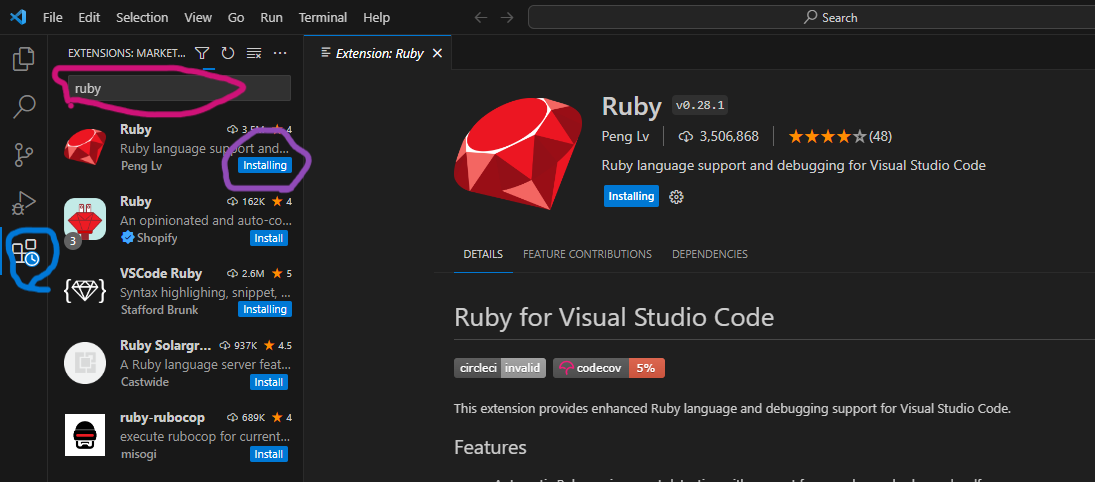Click Installing button for VSCode Ruby

[x=265, y=309]
